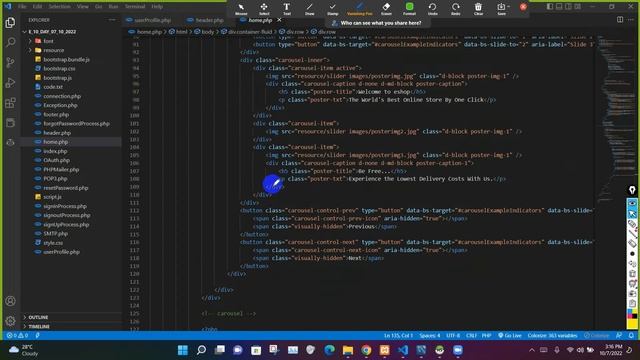Toggle bottom panel layout icon
The height and width of the screenshot is (360, 640).
(x=559, y=7)
